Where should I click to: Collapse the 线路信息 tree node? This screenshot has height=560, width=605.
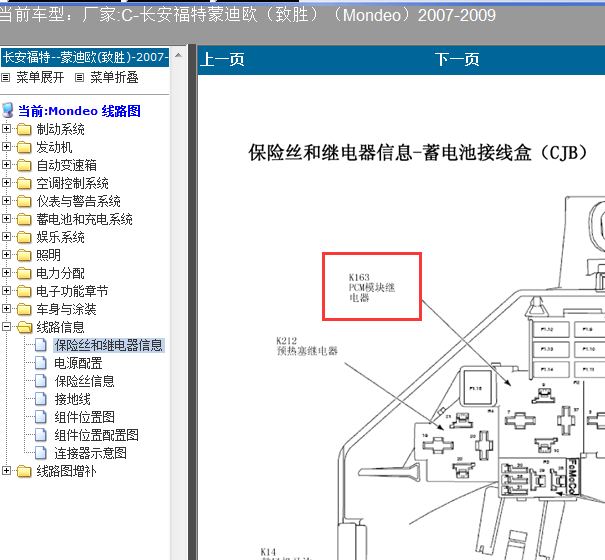click(x=6, y=327)
